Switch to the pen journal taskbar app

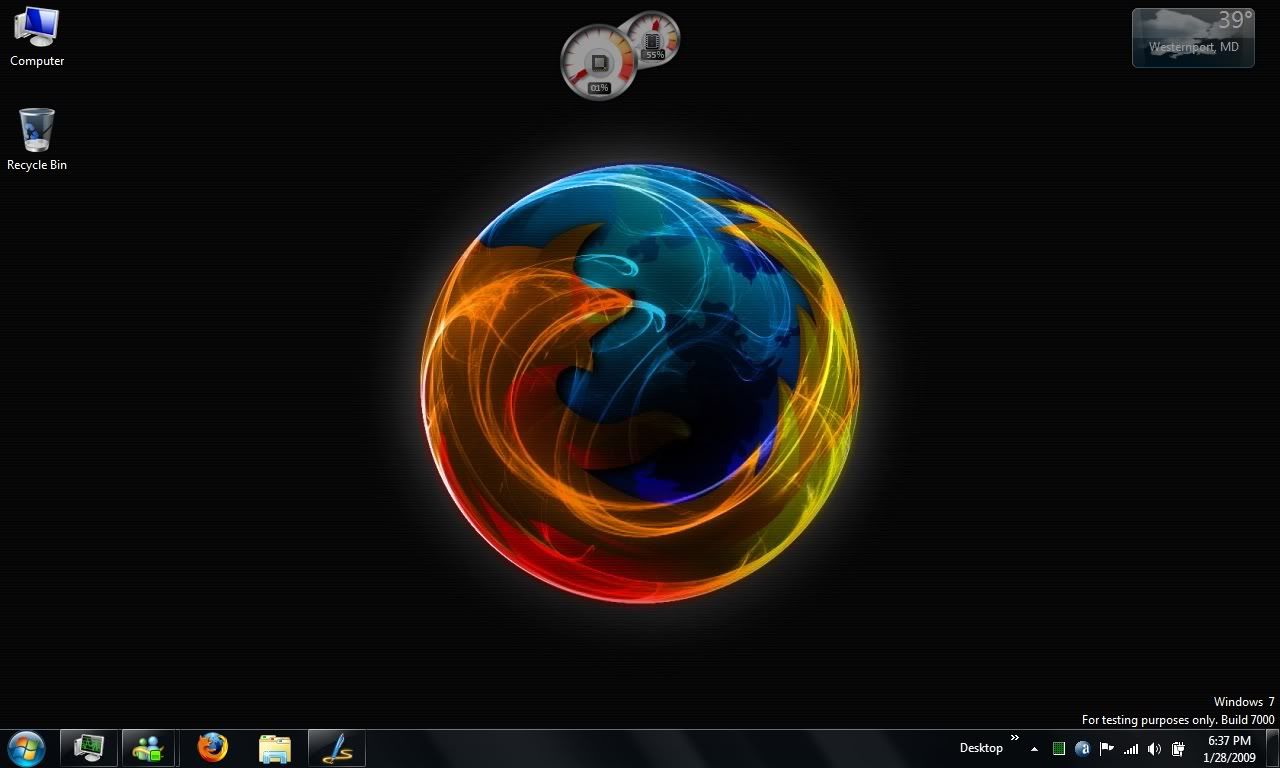pyautogui.click(x=337, y=748)
